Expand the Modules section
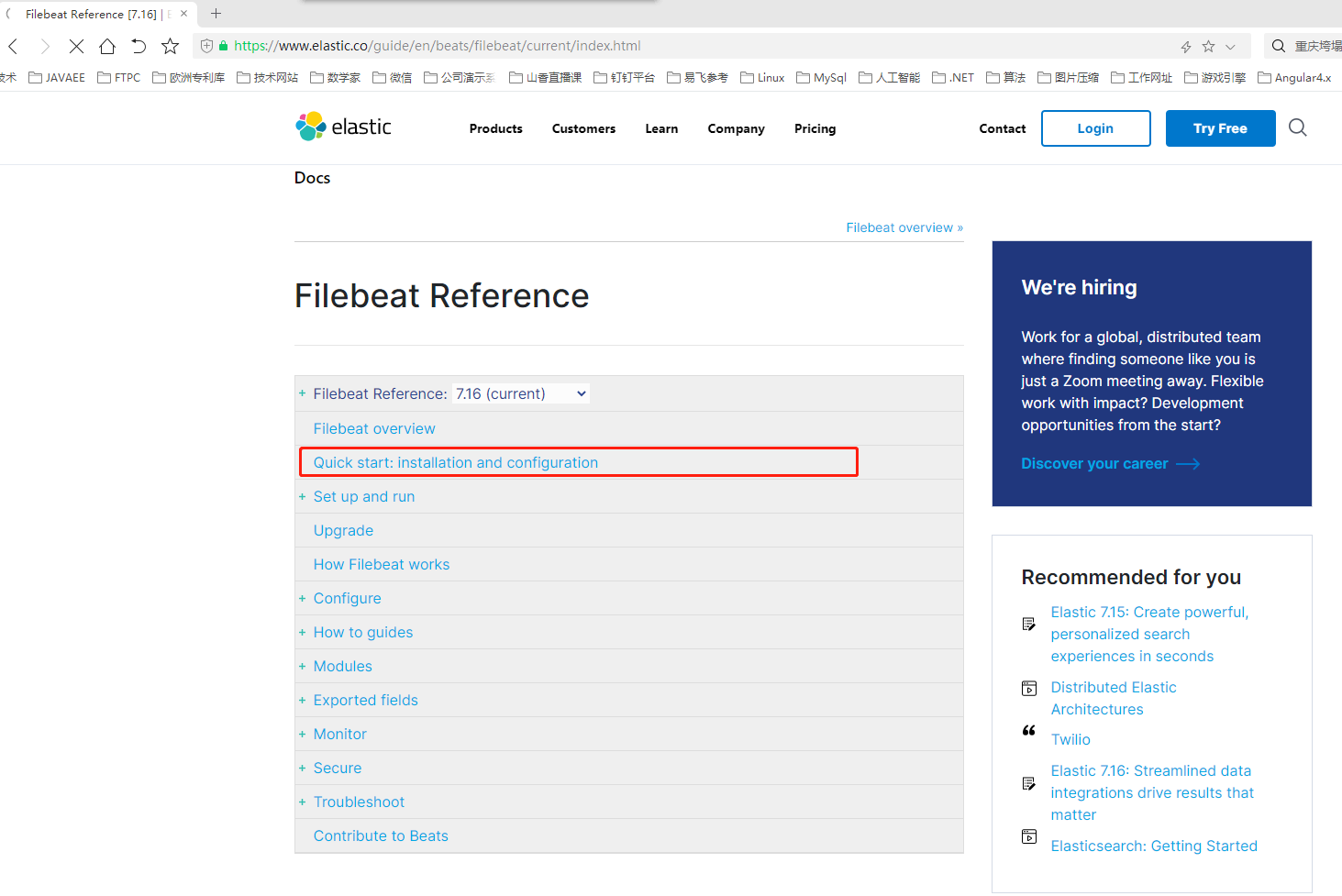 (302, 666)
